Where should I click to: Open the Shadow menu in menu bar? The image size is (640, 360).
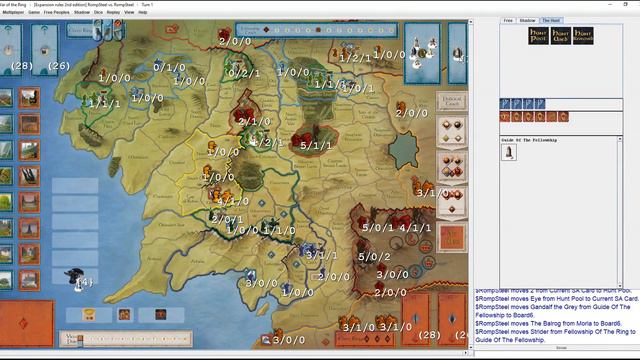(82, 12)
